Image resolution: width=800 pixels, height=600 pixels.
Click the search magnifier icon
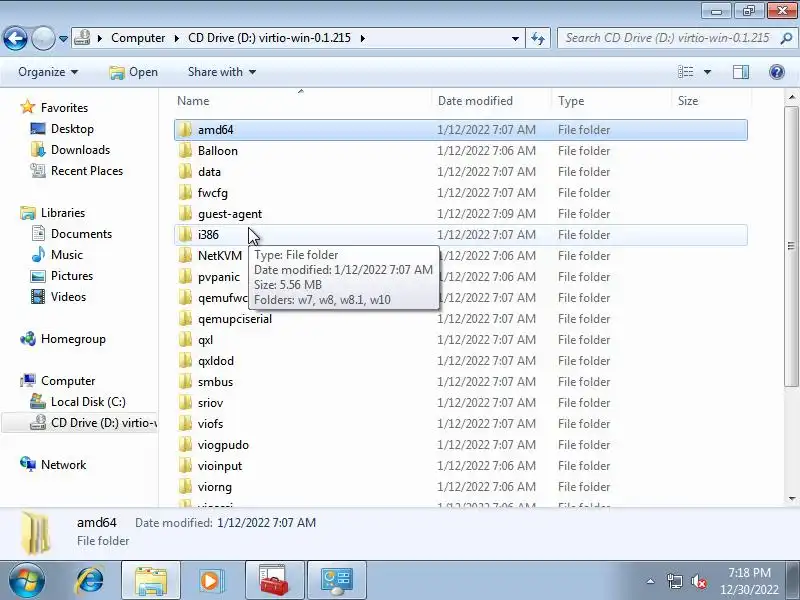pyautogui.click(x=786, y=38)
